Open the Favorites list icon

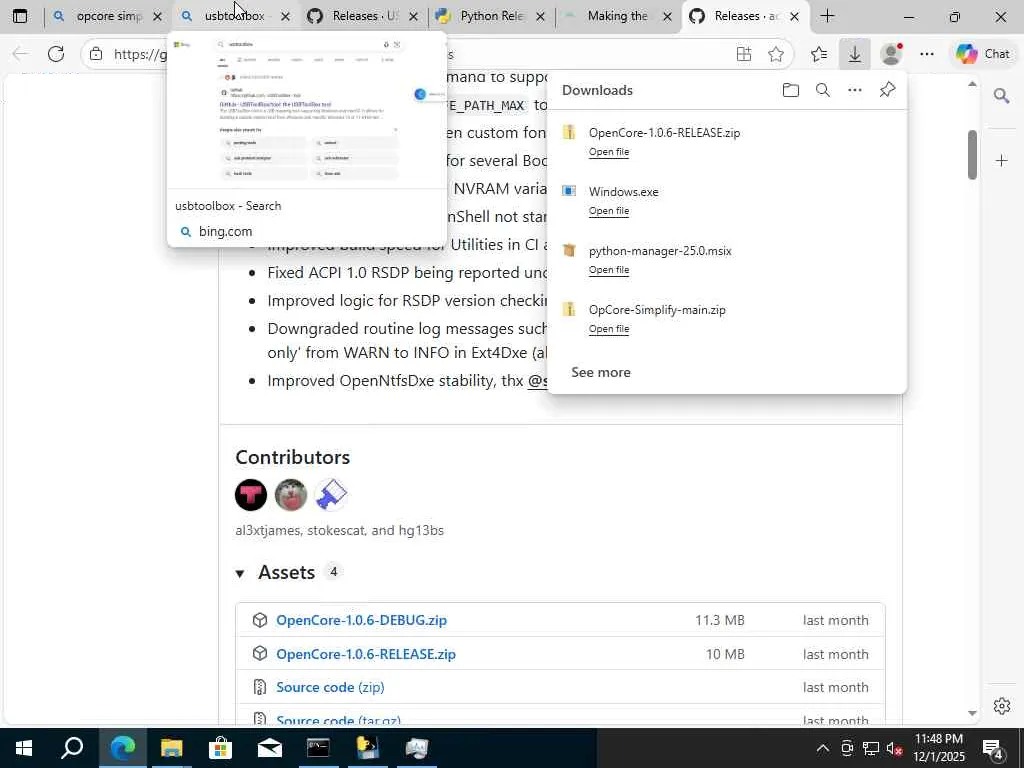[819, 54]
